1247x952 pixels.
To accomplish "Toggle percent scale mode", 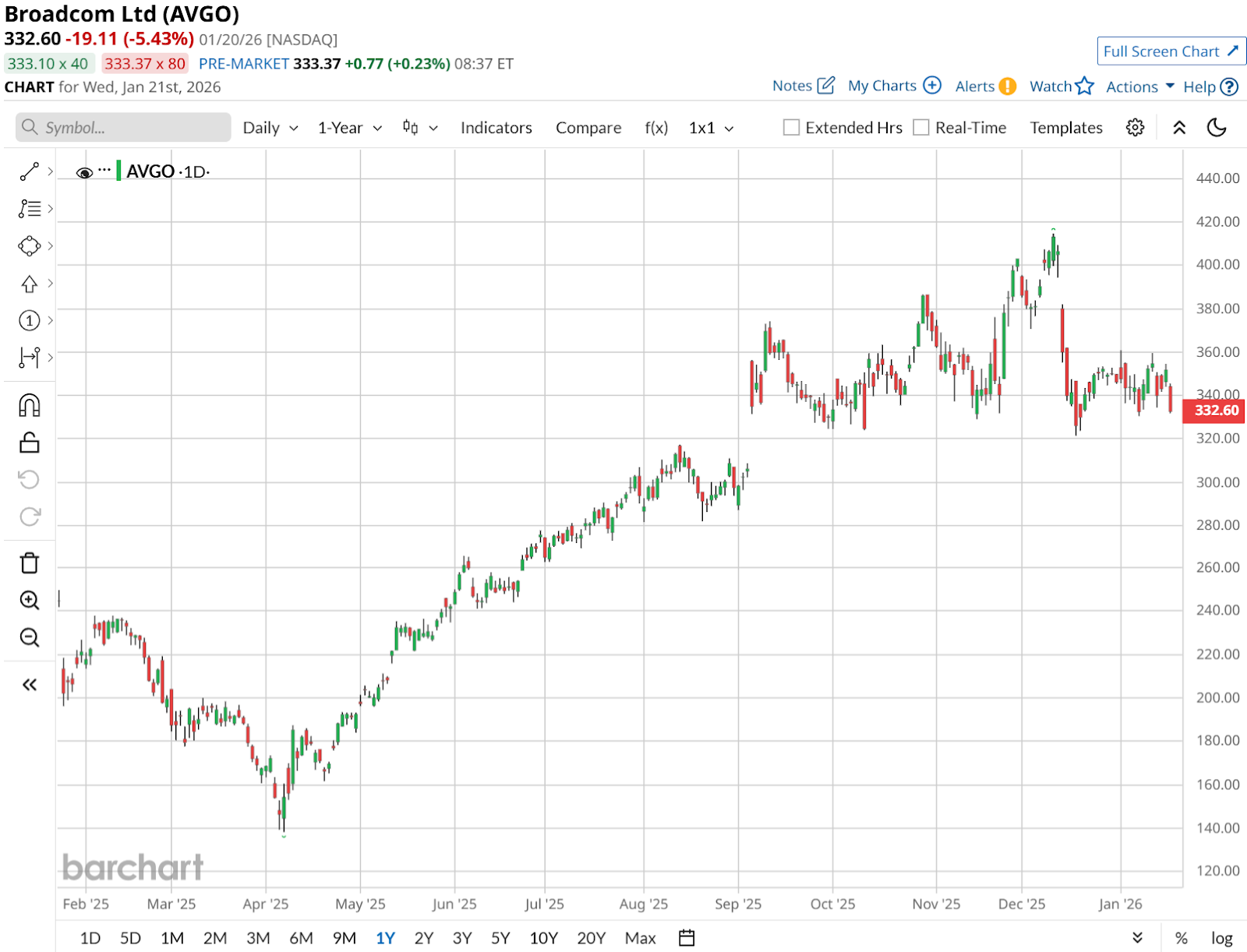I will click(1182, 938).
